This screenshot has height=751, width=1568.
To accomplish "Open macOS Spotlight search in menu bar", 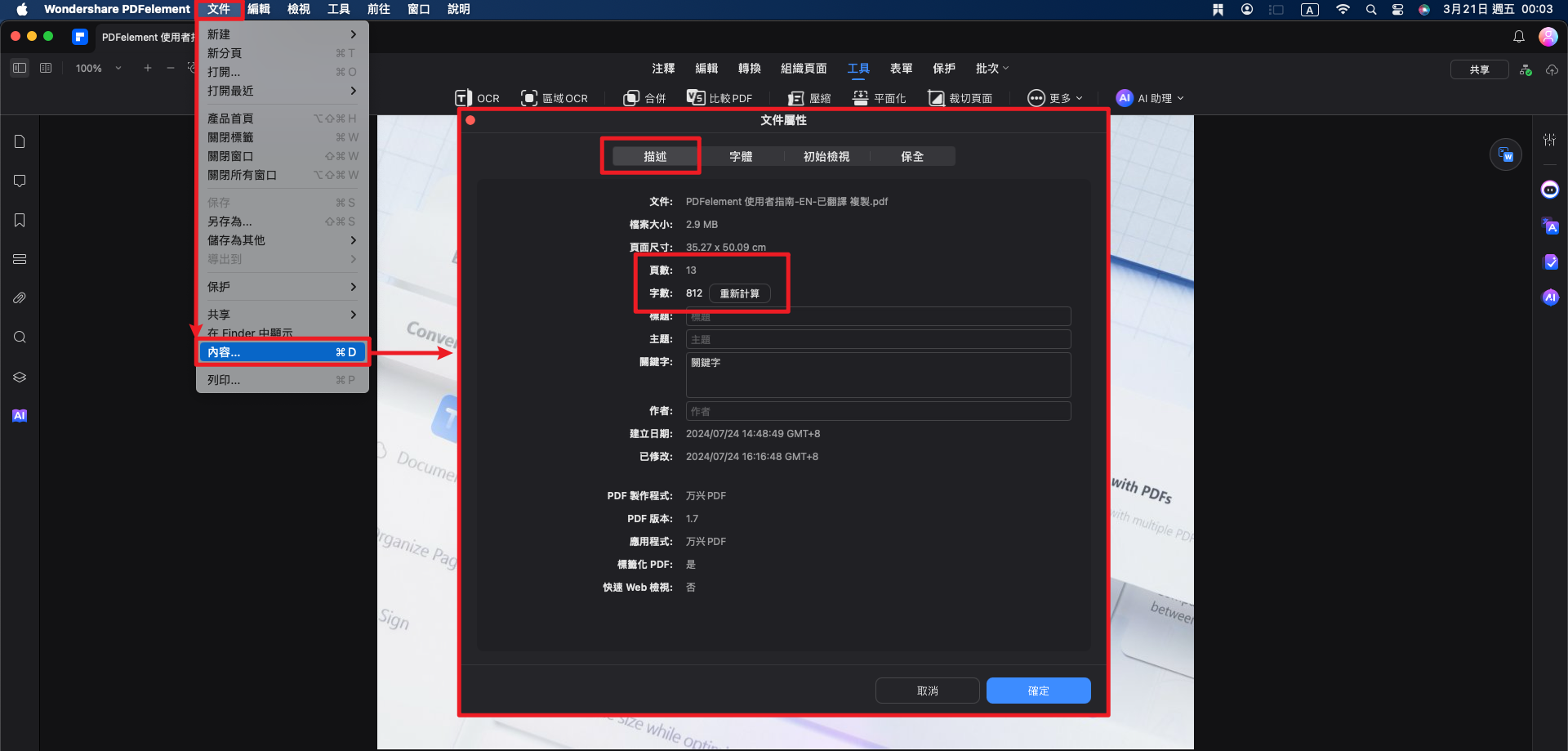I will 1371,10.
